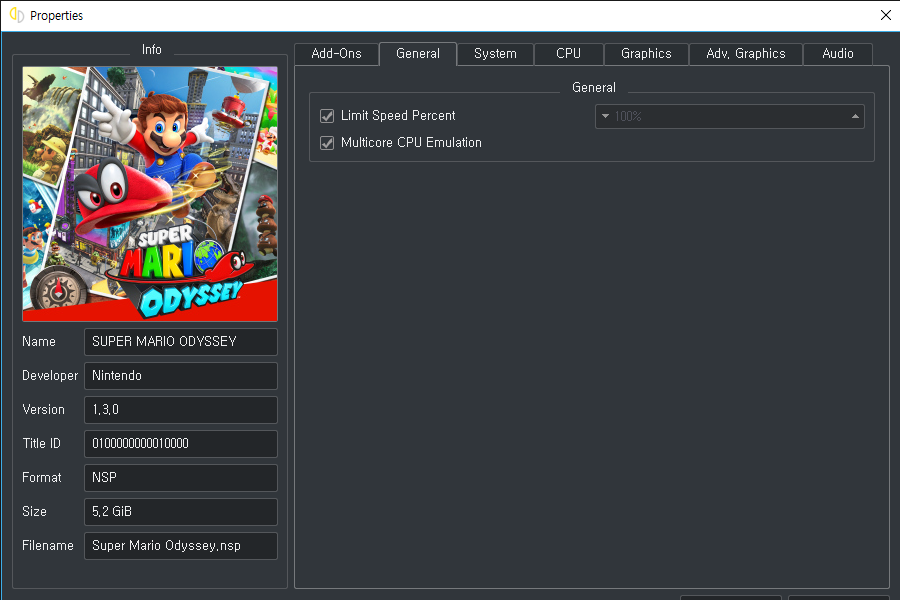Click the yuzu icon in title bar
This screenshot has width=900, height=600.
click(17, 15)
